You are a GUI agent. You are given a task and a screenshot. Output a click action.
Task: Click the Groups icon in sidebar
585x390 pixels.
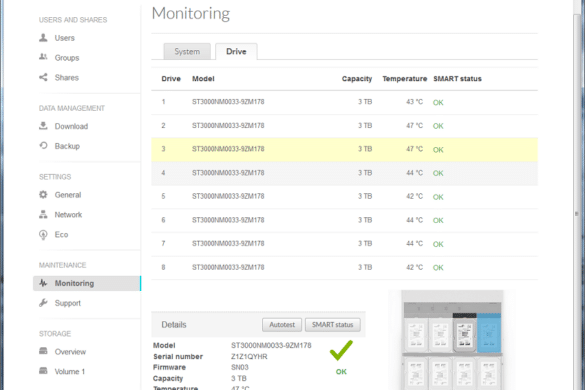point(43,57)
